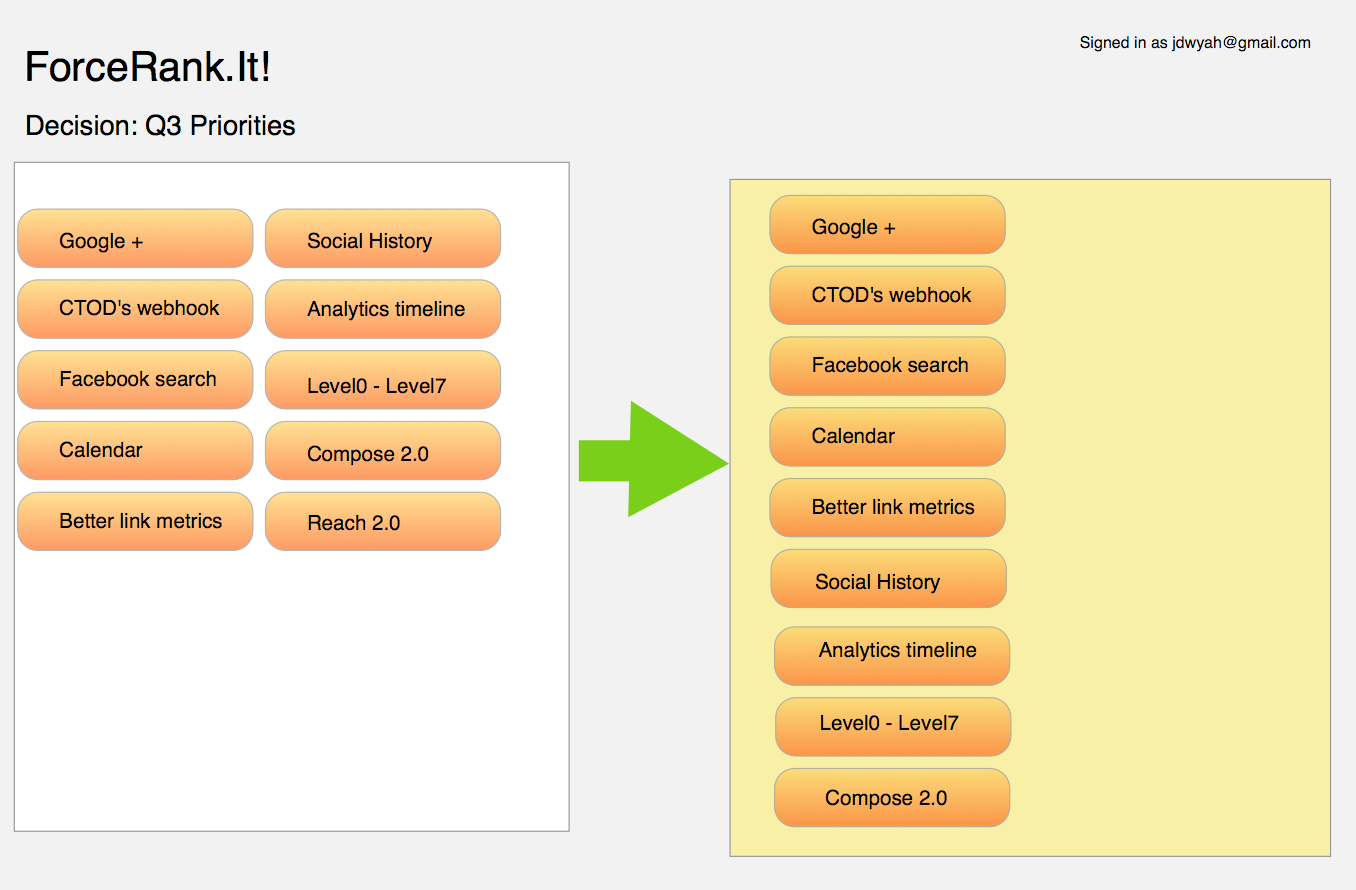Viewport: 1356px width, 890px height.
Task: Select Better link metrics in white panel
Action: point(135,521)
